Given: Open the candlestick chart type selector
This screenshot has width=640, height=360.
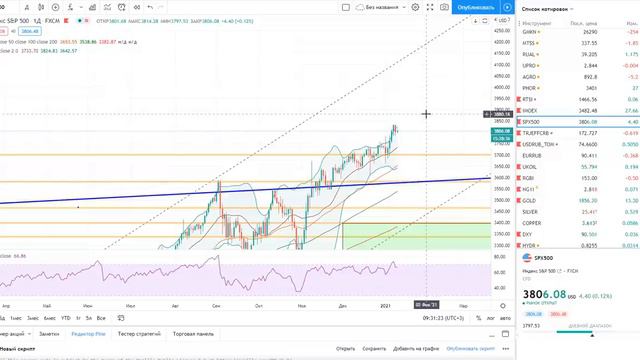Looking at the screenshot, I should coord(41,7).
